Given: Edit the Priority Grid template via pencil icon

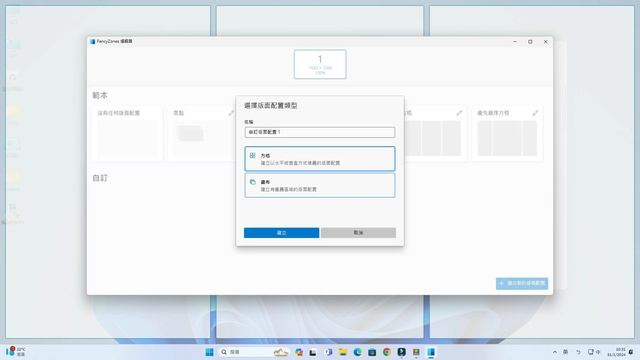Looking at the screenshot, I should tap(535, 113).
